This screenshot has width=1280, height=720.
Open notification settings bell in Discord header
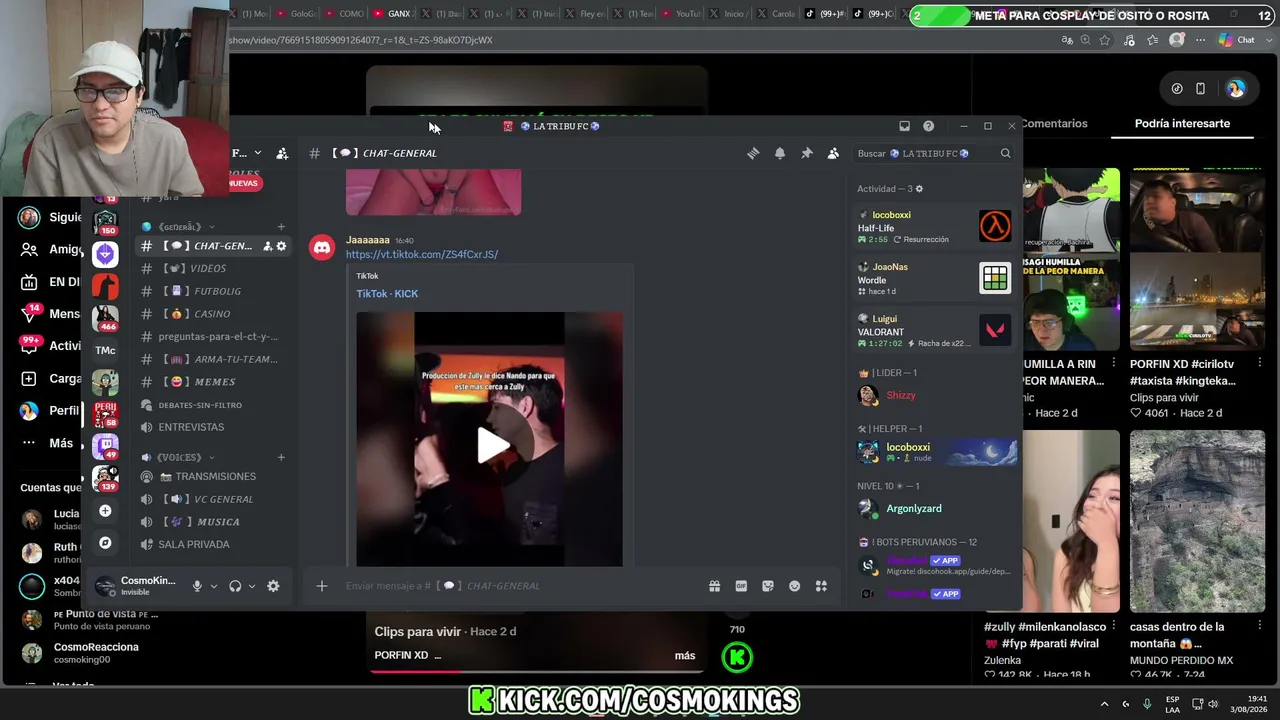pyautogui.click(x=780, y=153)
